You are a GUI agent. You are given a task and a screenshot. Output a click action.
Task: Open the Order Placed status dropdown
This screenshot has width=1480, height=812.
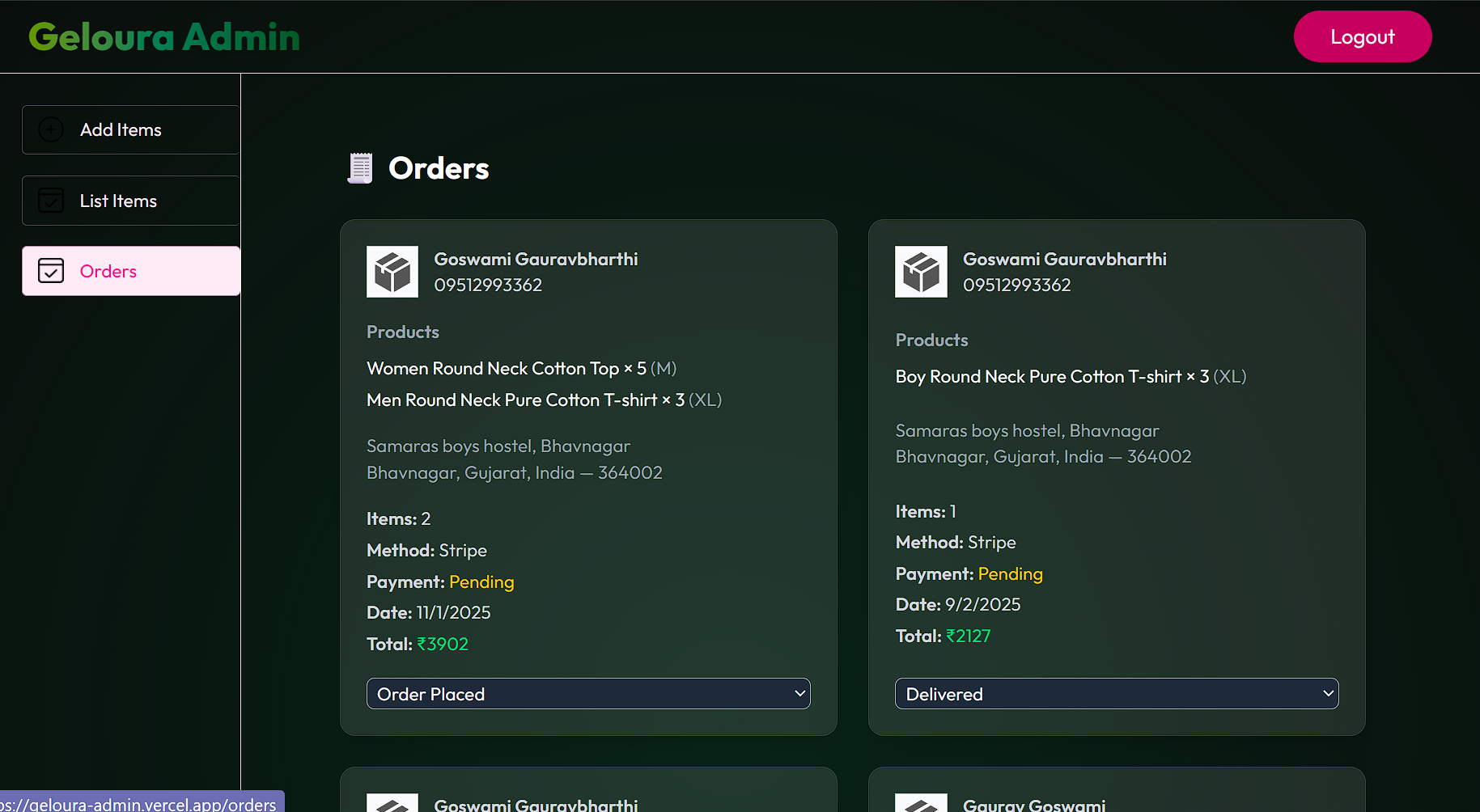point(588,694)
